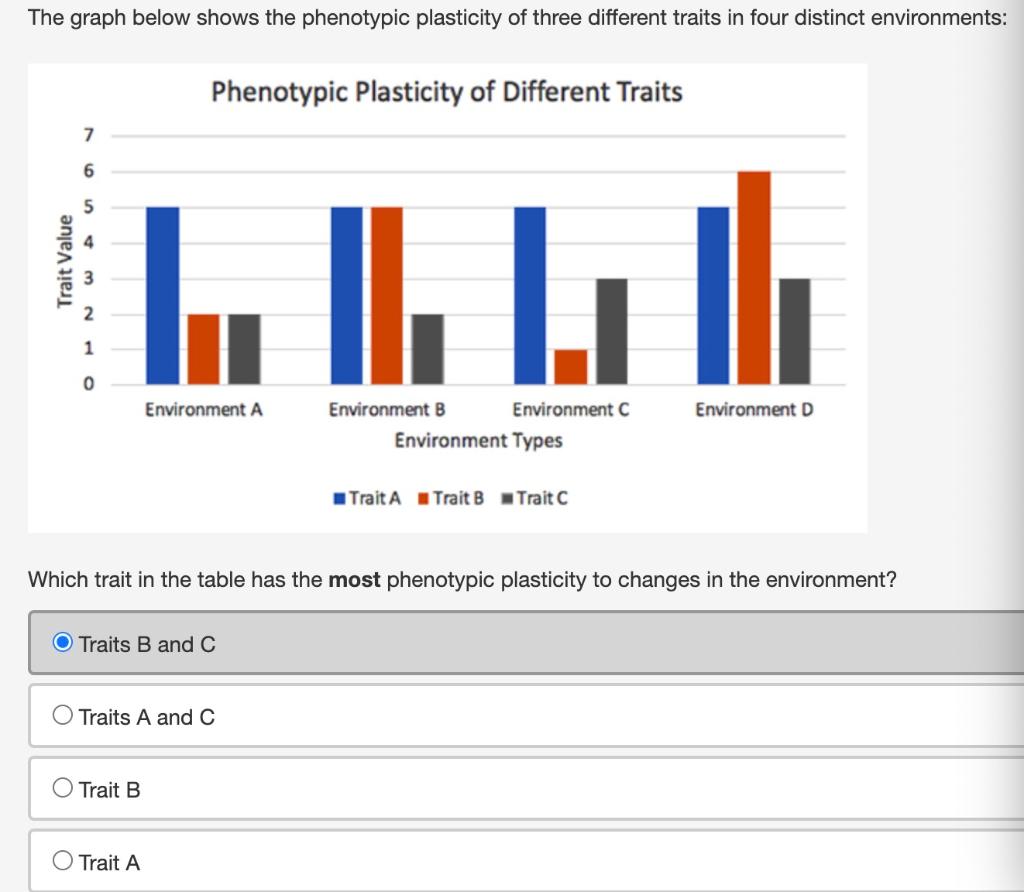Click the Environment D axis label
This screenshot has height=892, width=1024.
coord(755,409)
